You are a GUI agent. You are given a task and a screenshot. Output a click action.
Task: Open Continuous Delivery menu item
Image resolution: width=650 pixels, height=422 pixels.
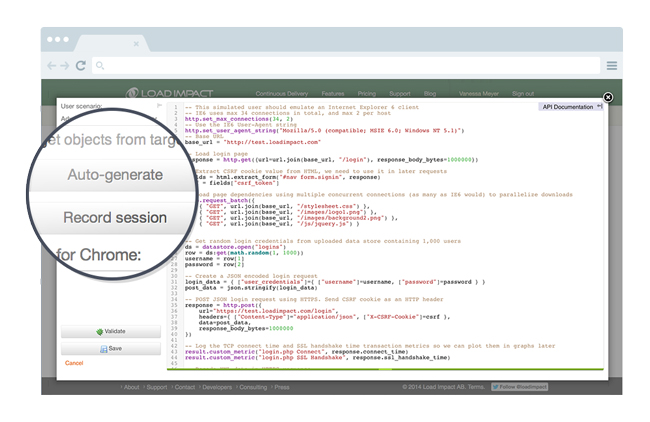(282, 94)
